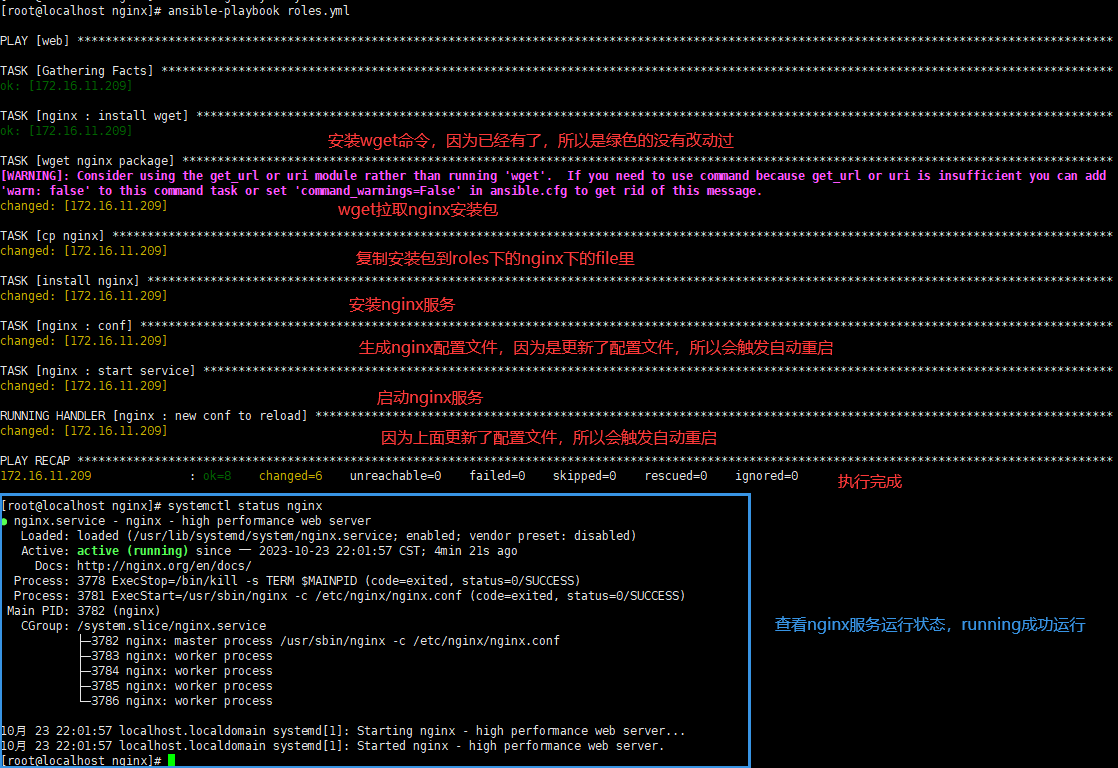Select the ok result under install wget

tap(66, 130)
